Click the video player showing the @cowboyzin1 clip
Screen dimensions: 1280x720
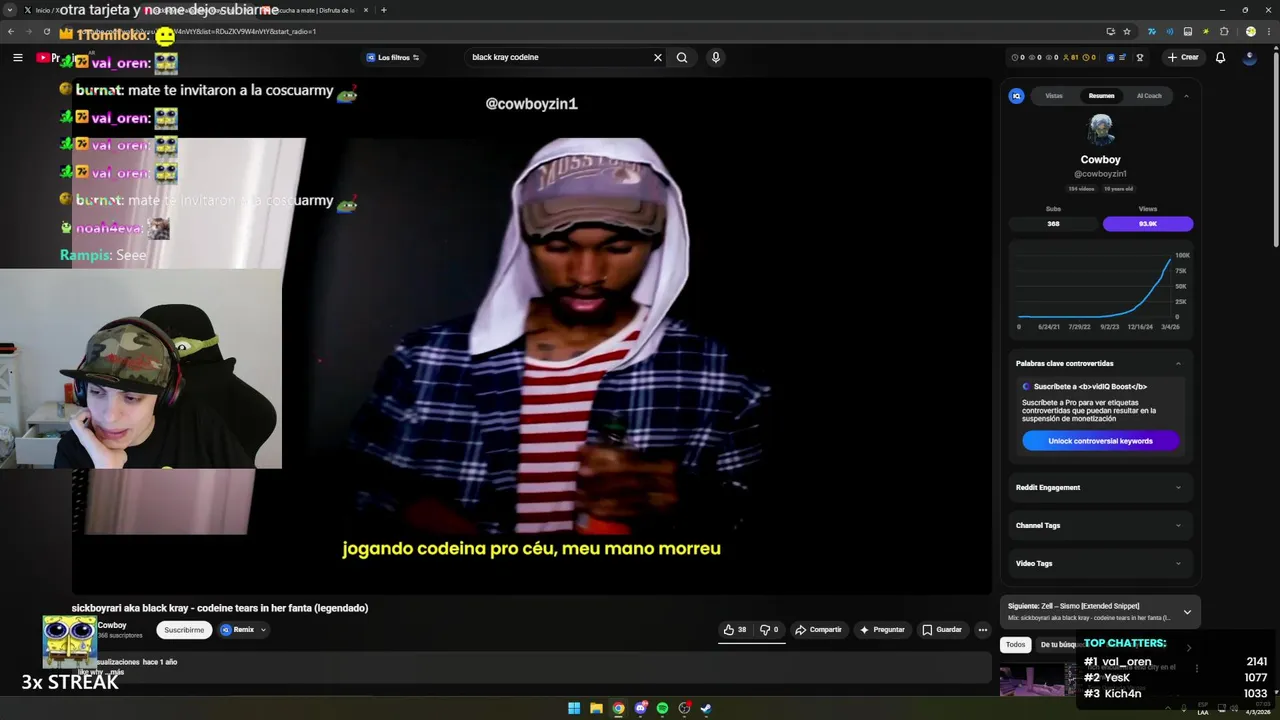pyautogui.click(x=531, y=335)
